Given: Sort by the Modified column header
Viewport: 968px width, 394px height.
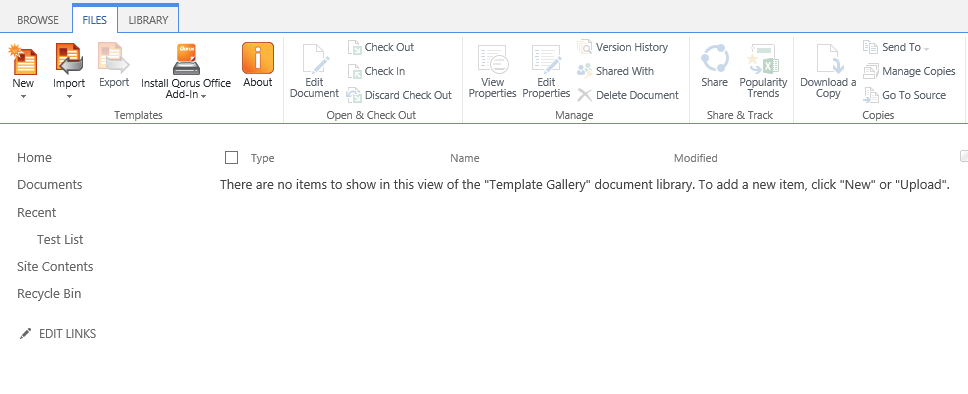Looking at the screenshot, I should pyautogui.click(x=695, y=158).
